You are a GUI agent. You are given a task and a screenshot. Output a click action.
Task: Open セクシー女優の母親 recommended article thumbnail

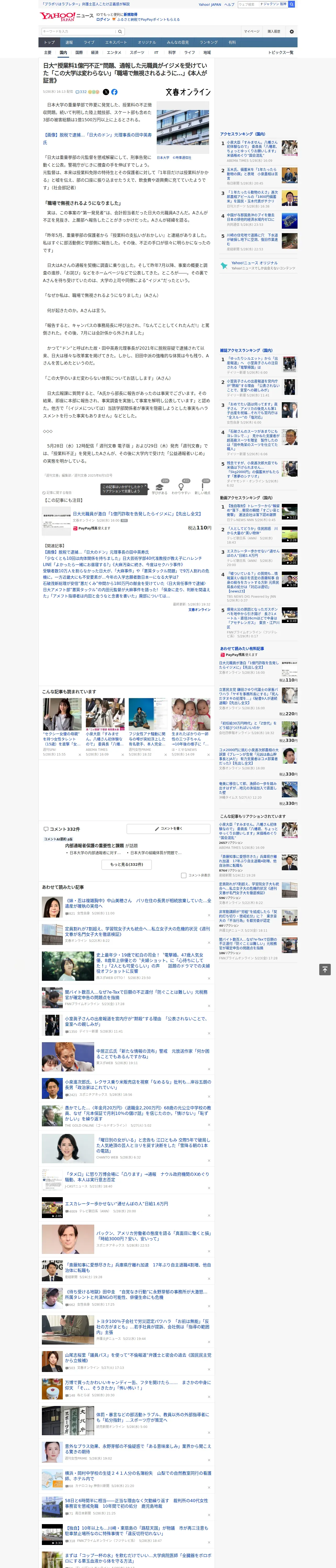[x=62, y=714]
